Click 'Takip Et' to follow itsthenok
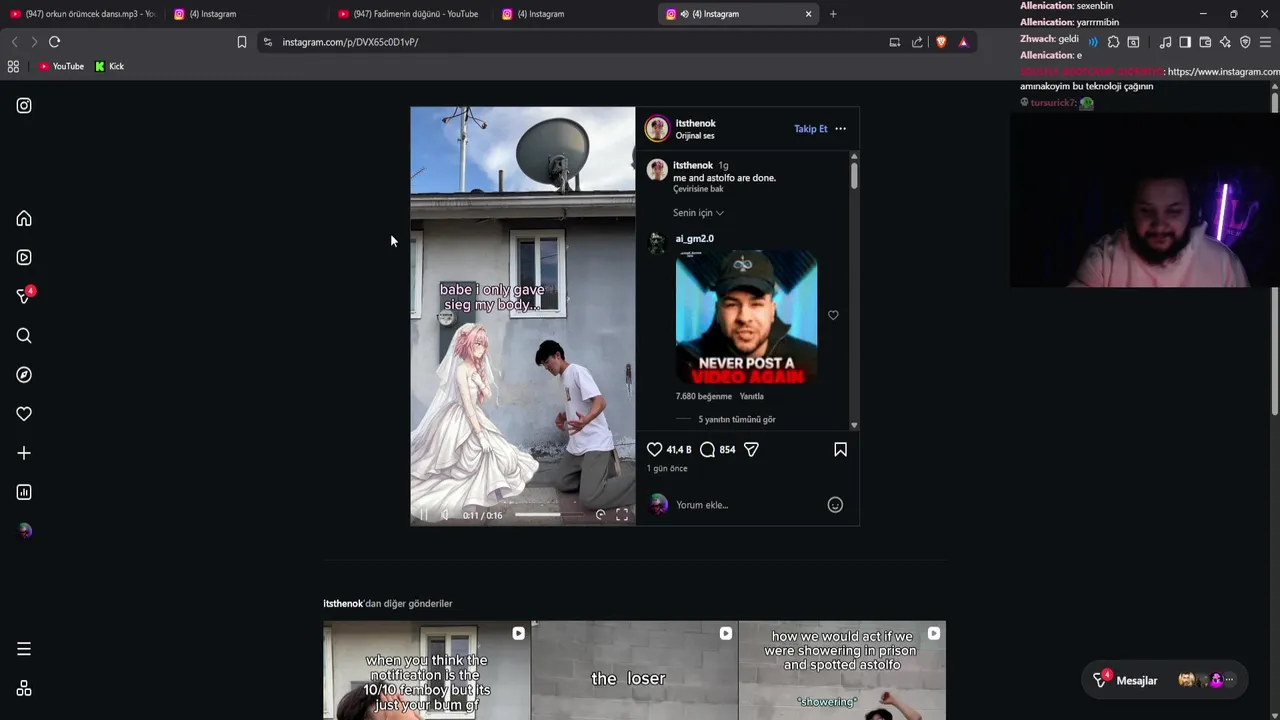 point(811,129)
